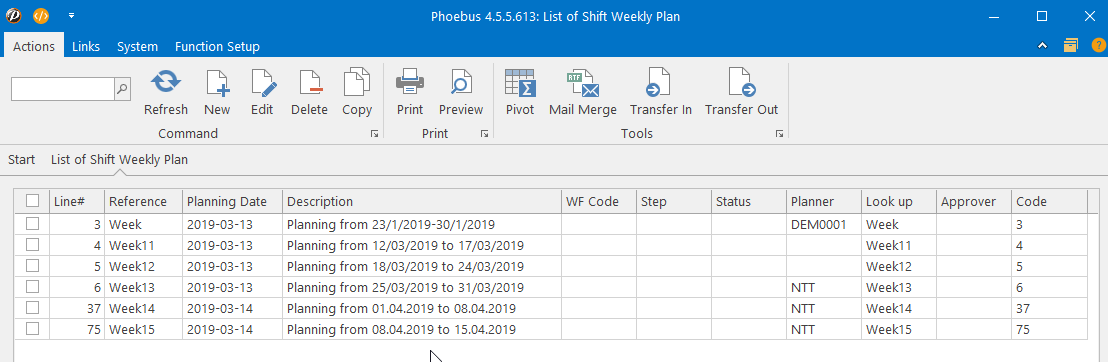Go to the Start document tab
The height and width of the screenshot is (362, 1108).
pyautogui.click(x=22, y=160)
